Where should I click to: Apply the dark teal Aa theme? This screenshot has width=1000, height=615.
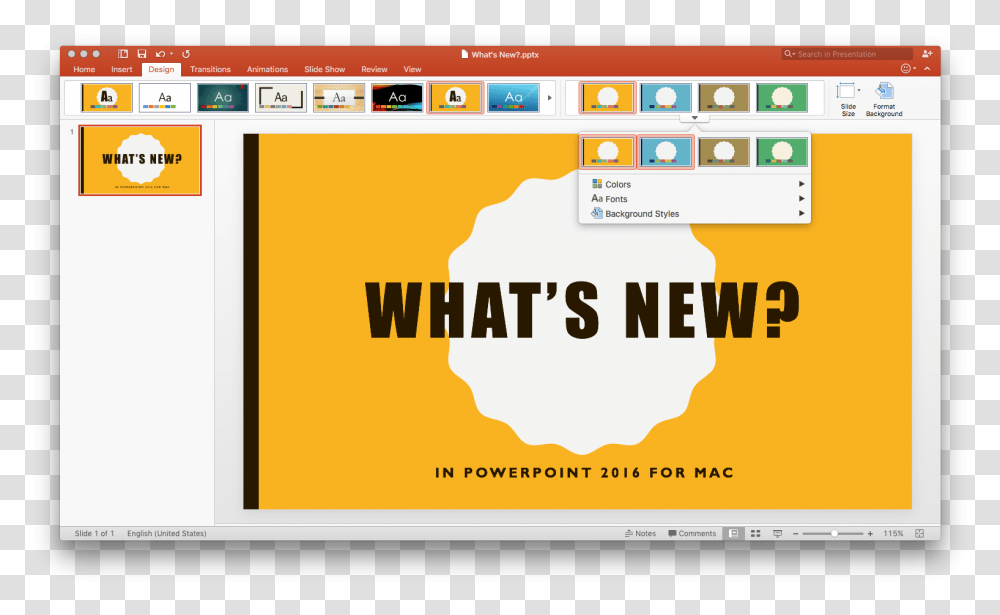point(223,98)
